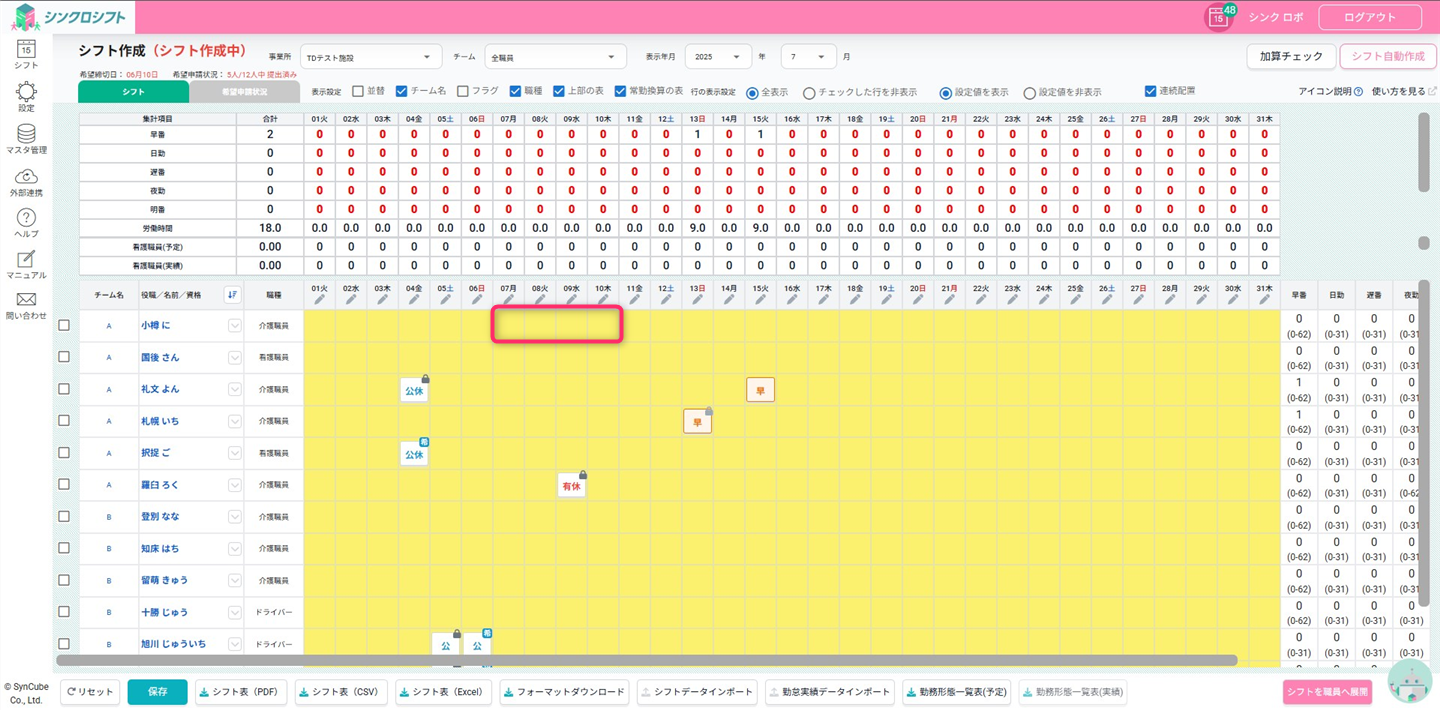Click the シンクロシフト logo
This screenshot has height=710, width=1440.
[70, 17]
